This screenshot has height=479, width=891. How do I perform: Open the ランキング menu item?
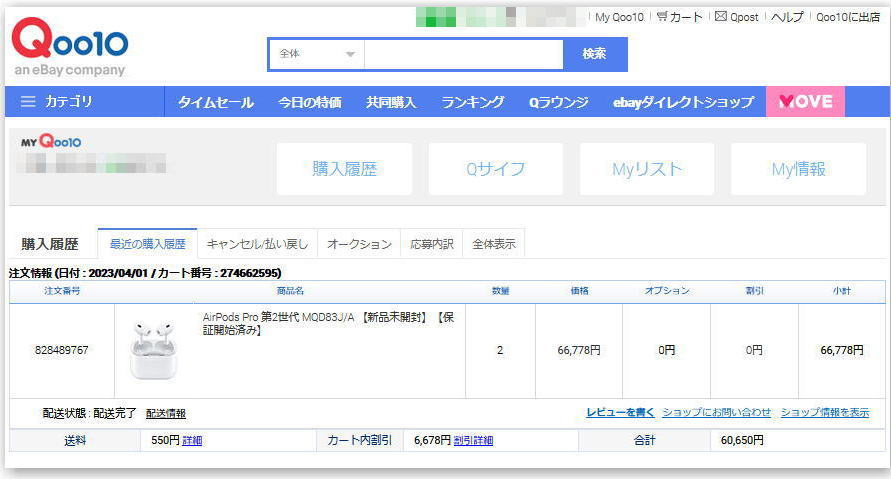click(473, 102)
